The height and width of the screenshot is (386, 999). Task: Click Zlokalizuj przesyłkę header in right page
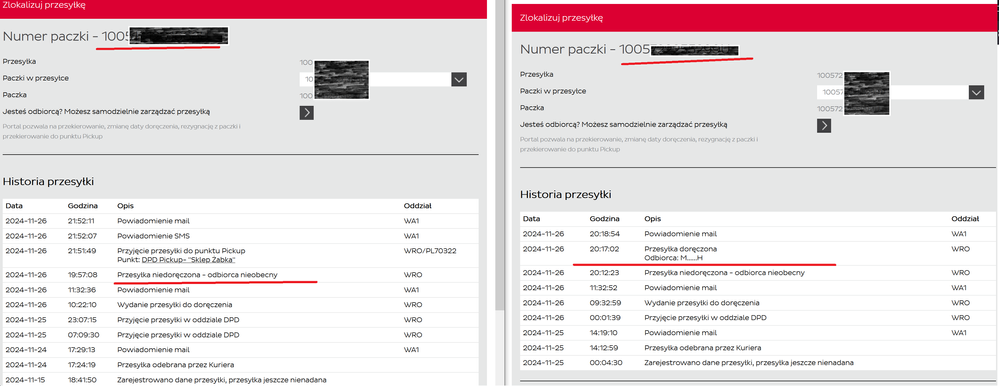(561, 18)
